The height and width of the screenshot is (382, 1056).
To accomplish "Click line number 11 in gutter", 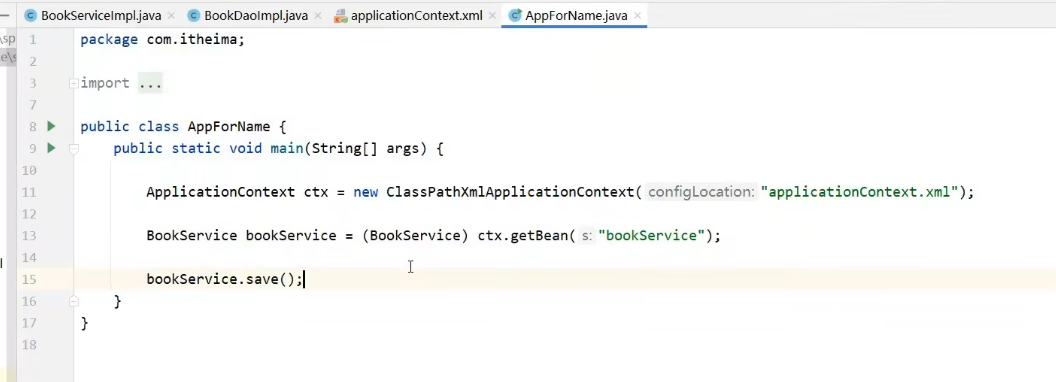I will pyautogui.click(x=28, y=192).
